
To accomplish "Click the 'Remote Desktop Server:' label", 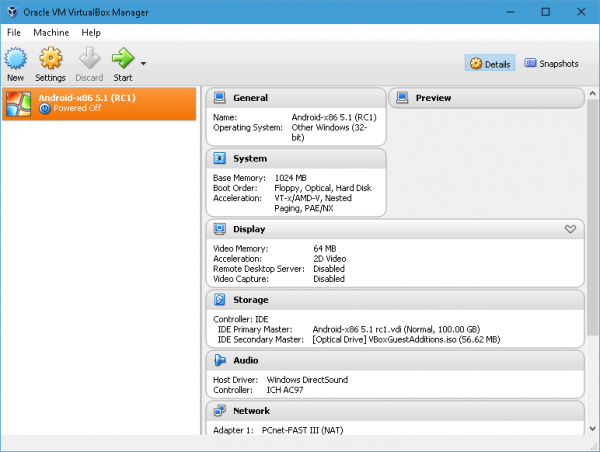I will (259, 269).
